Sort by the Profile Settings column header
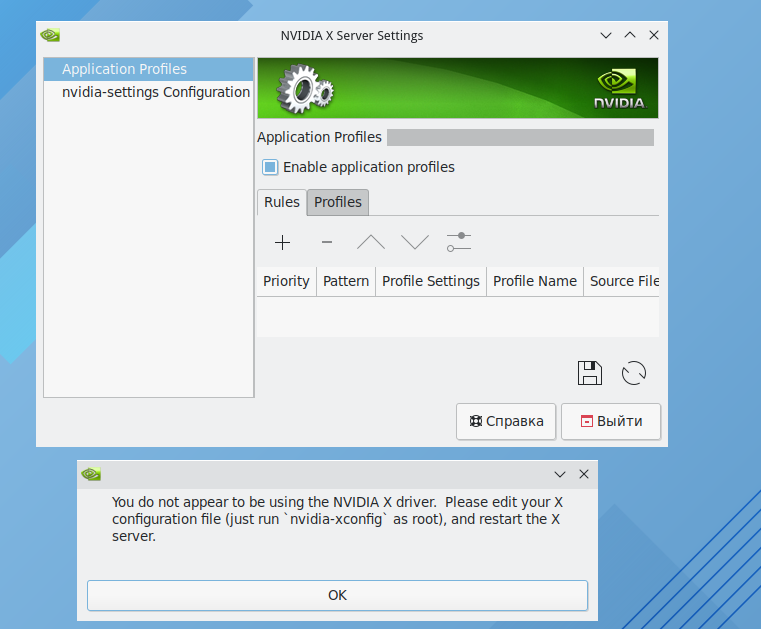Screen dimensions: 761x629 431,281
